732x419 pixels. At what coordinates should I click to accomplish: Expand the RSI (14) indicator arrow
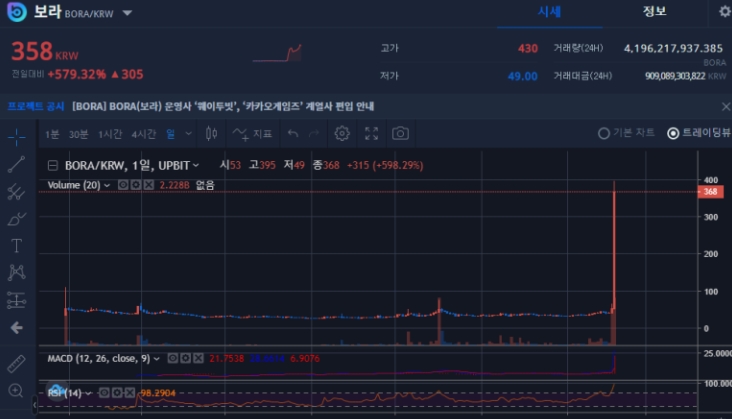click(88, 393)
